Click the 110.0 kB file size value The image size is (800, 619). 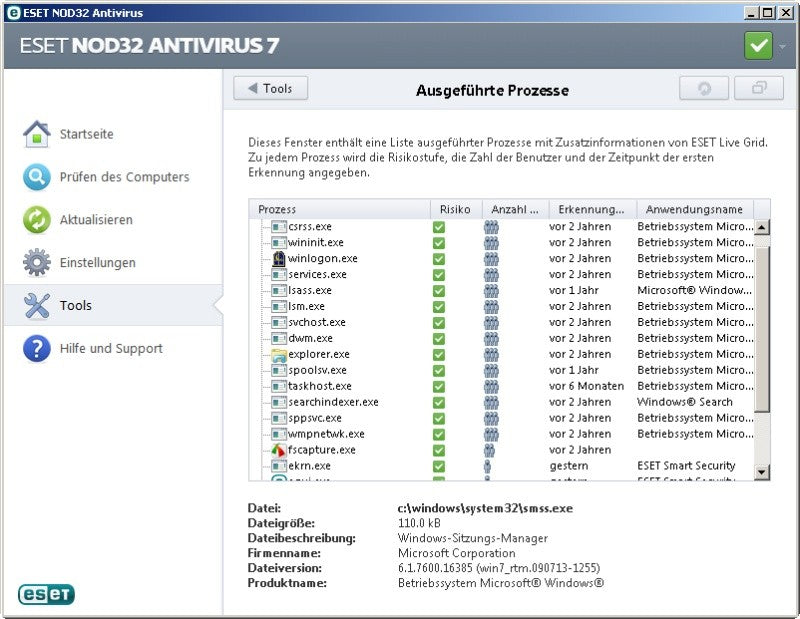point(419,523)
